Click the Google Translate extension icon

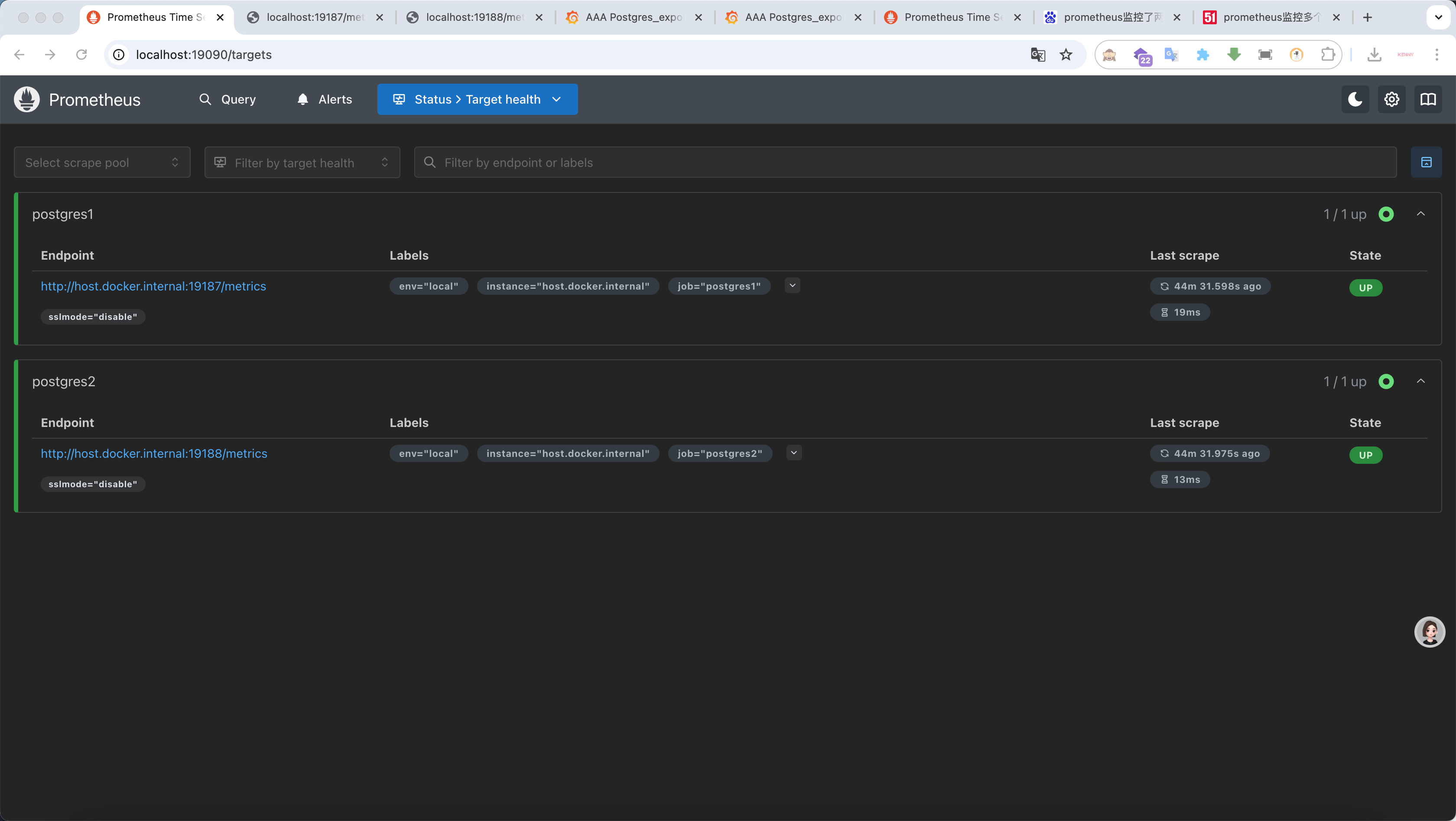coord(1171,54)
